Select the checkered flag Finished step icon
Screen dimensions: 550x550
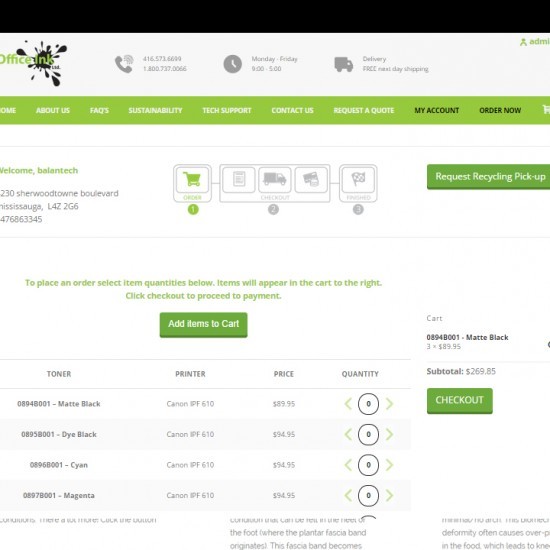[x=358, y=180]
